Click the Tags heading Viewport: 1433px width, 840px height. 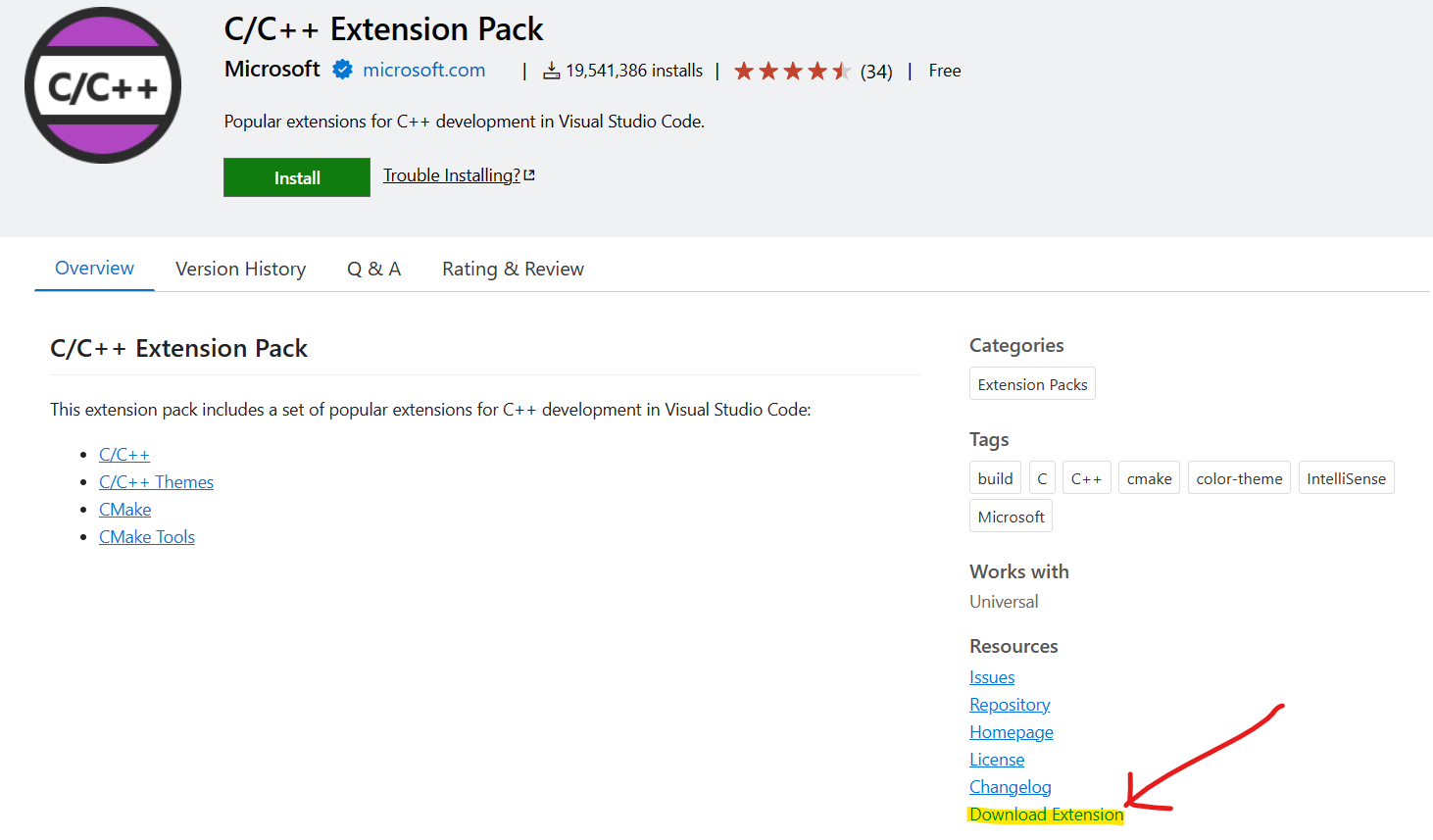point(989,439)
